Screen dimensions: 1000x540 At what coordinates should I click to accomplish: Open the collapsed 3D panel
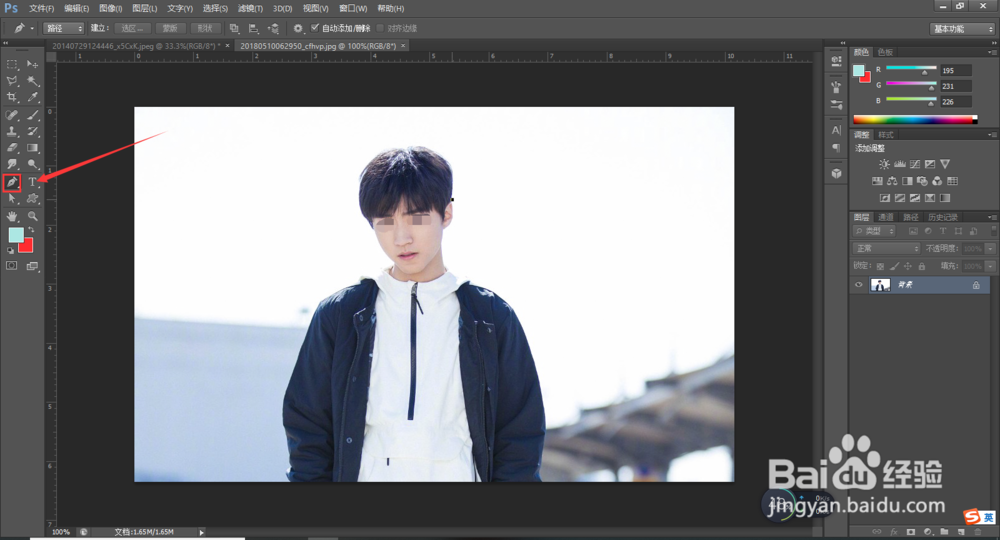(836, 173)
